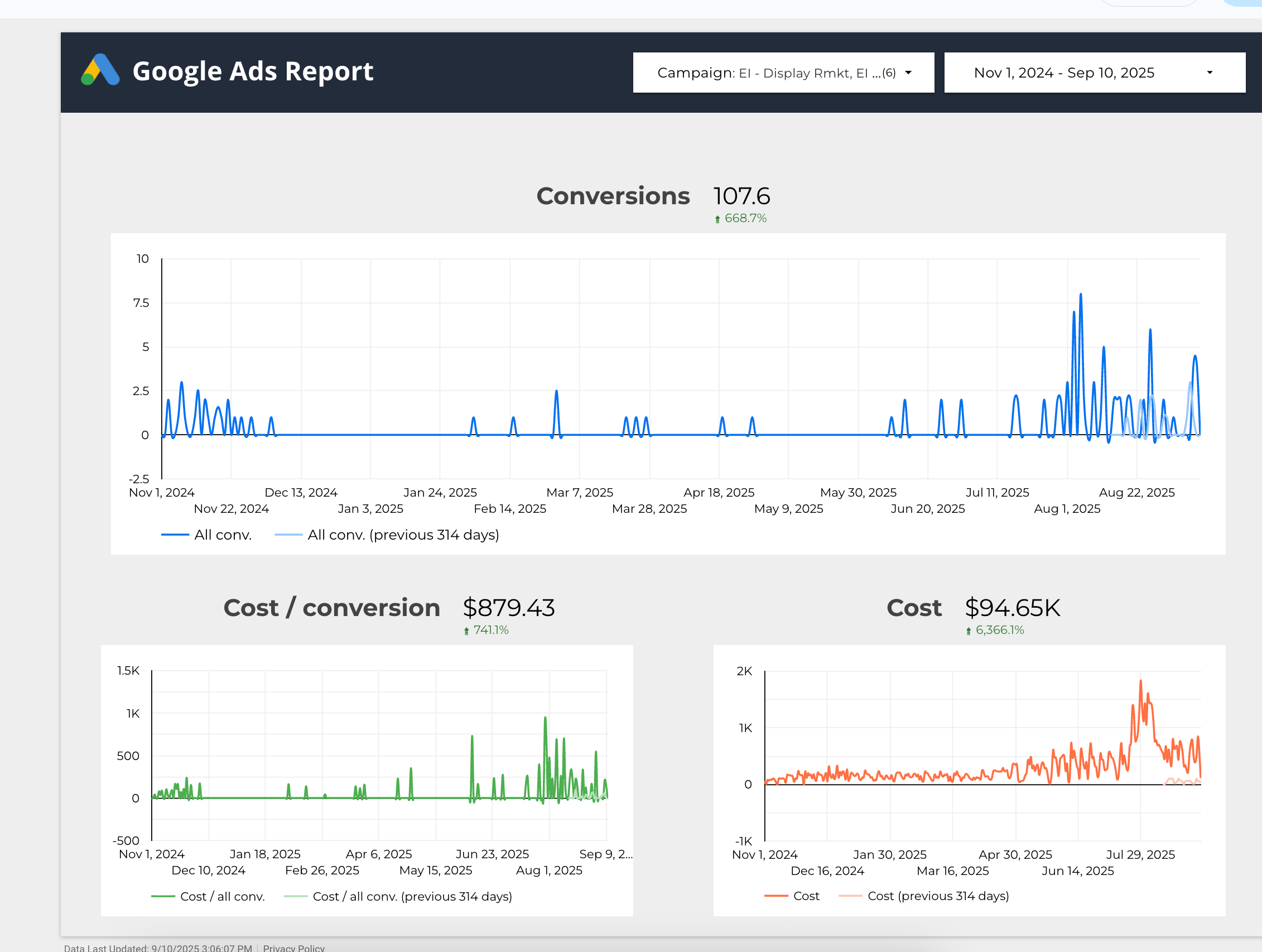
Task: Click the Google Ads logo icon
Action: tap(100, 70)
